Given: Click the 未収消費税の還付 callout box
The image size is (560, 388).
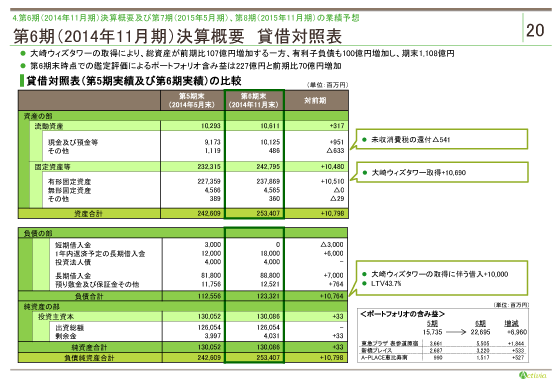Looking at the screenshot, I should click(441, 140).
